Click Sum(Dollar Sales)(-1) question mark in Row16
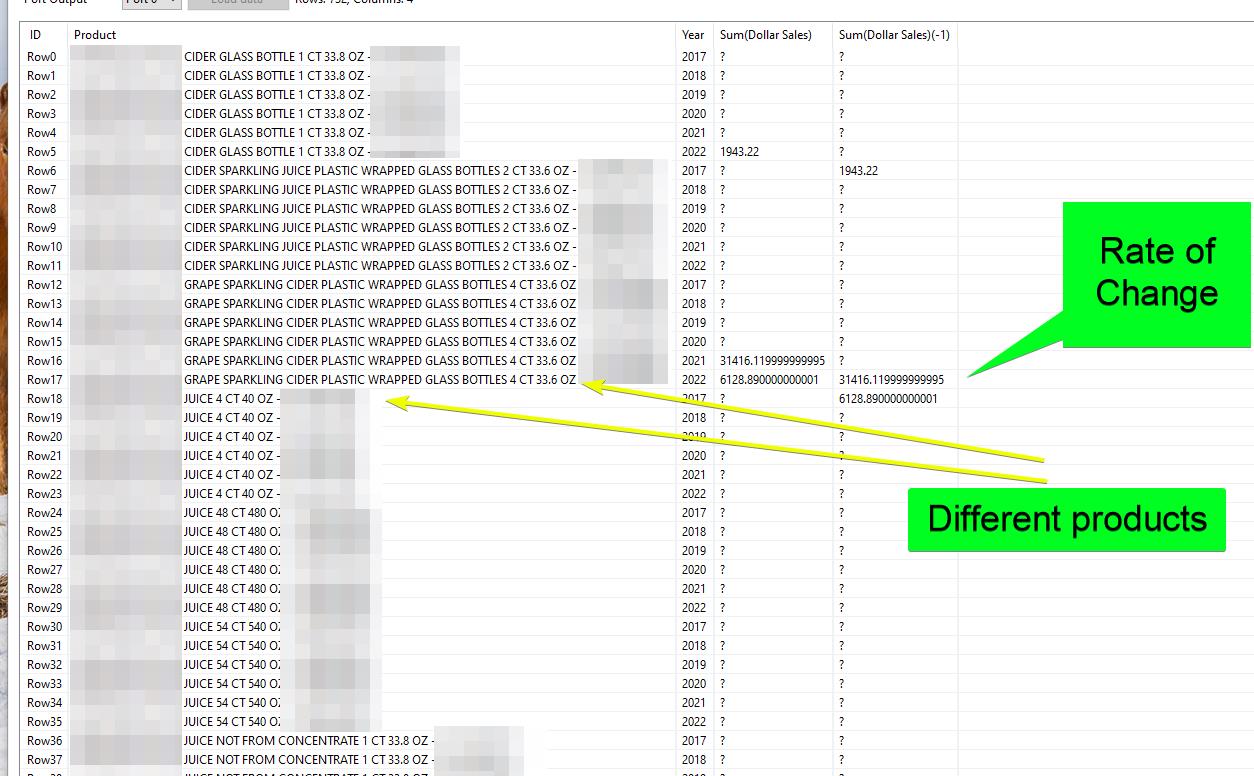 842,361
